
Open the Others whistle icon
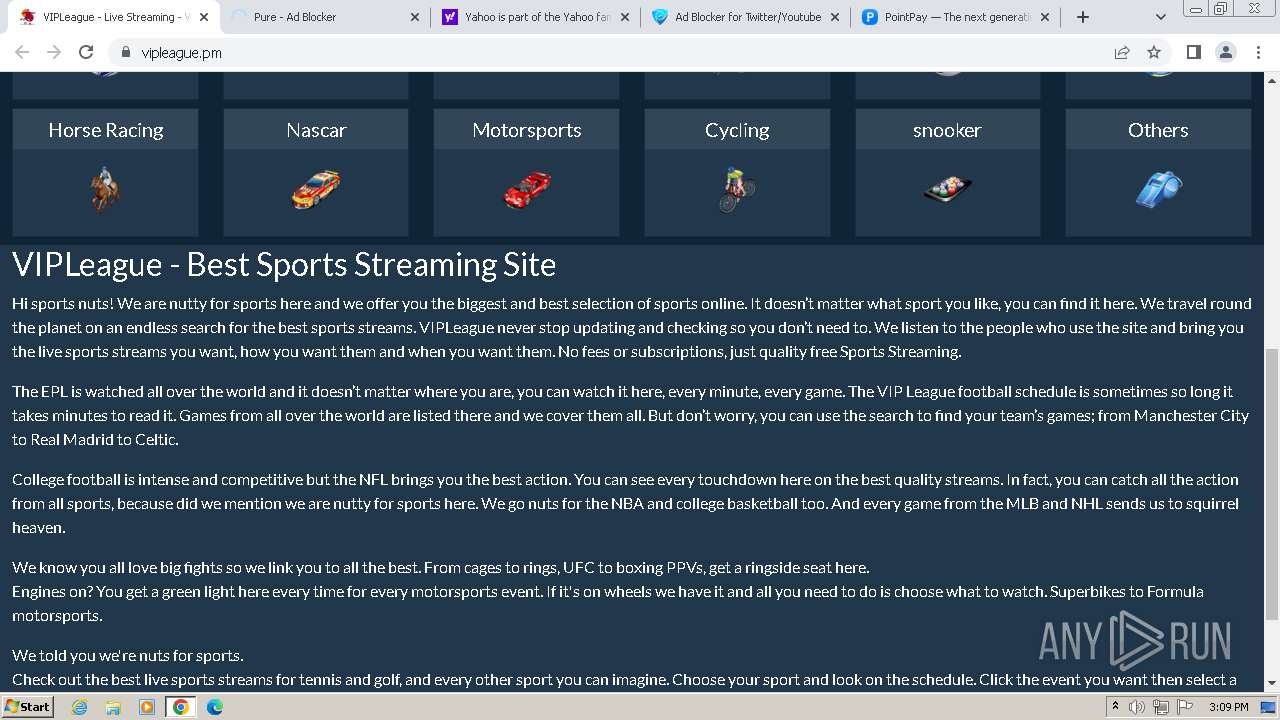pyautogui.click(x=1158, y=189)
